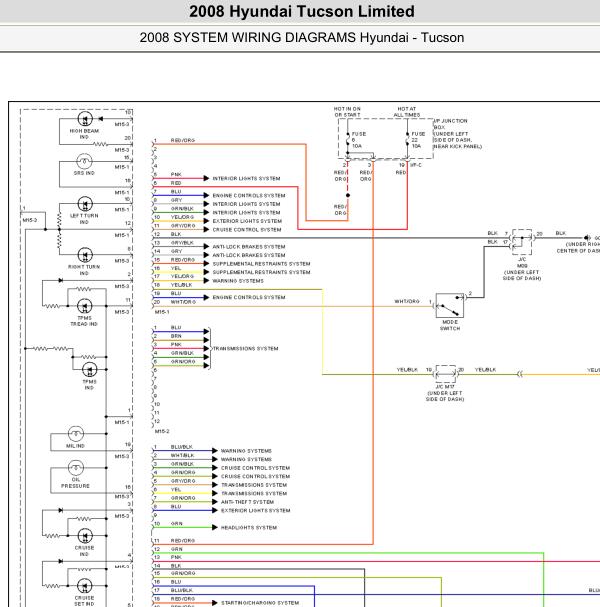Click INTERIOR LIGHTS SYSTEM on the GRY wire
Viewport: 600px width, 607px height.
point(246,204)
